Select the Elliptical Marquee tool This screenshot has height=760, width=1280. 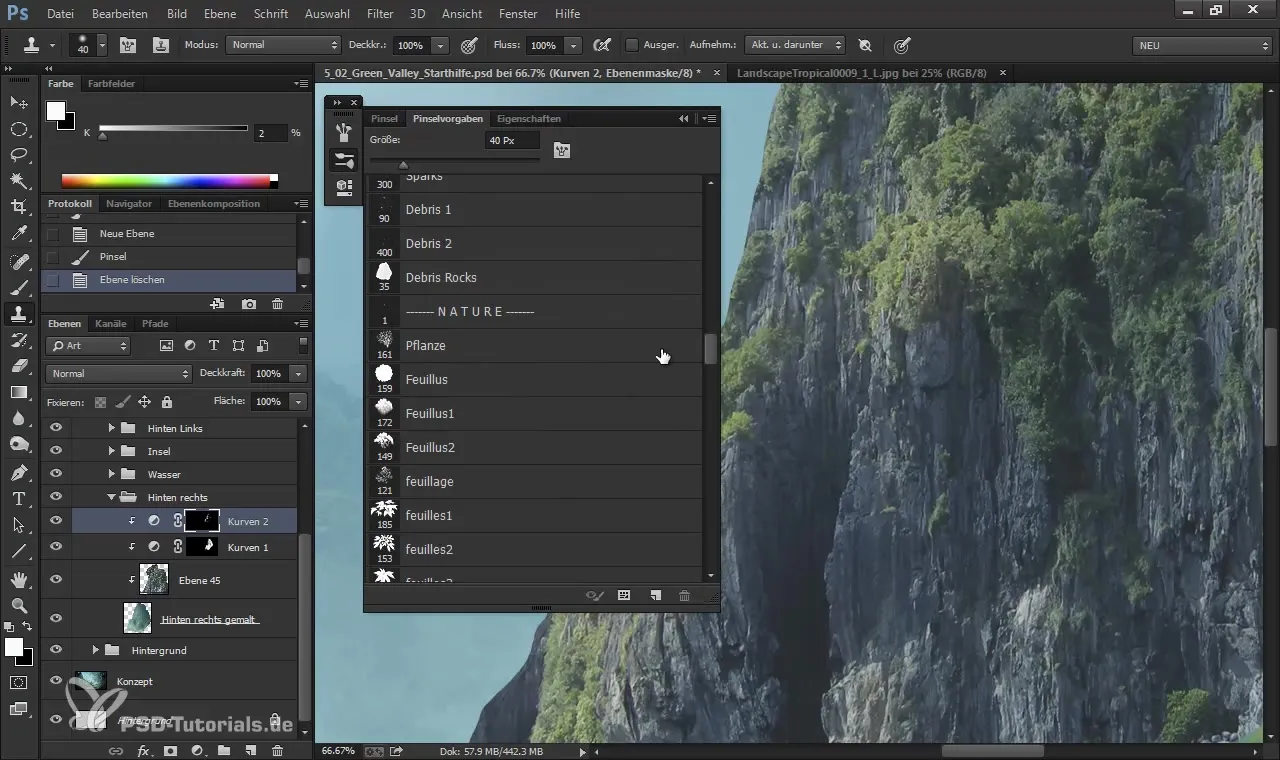19,128
